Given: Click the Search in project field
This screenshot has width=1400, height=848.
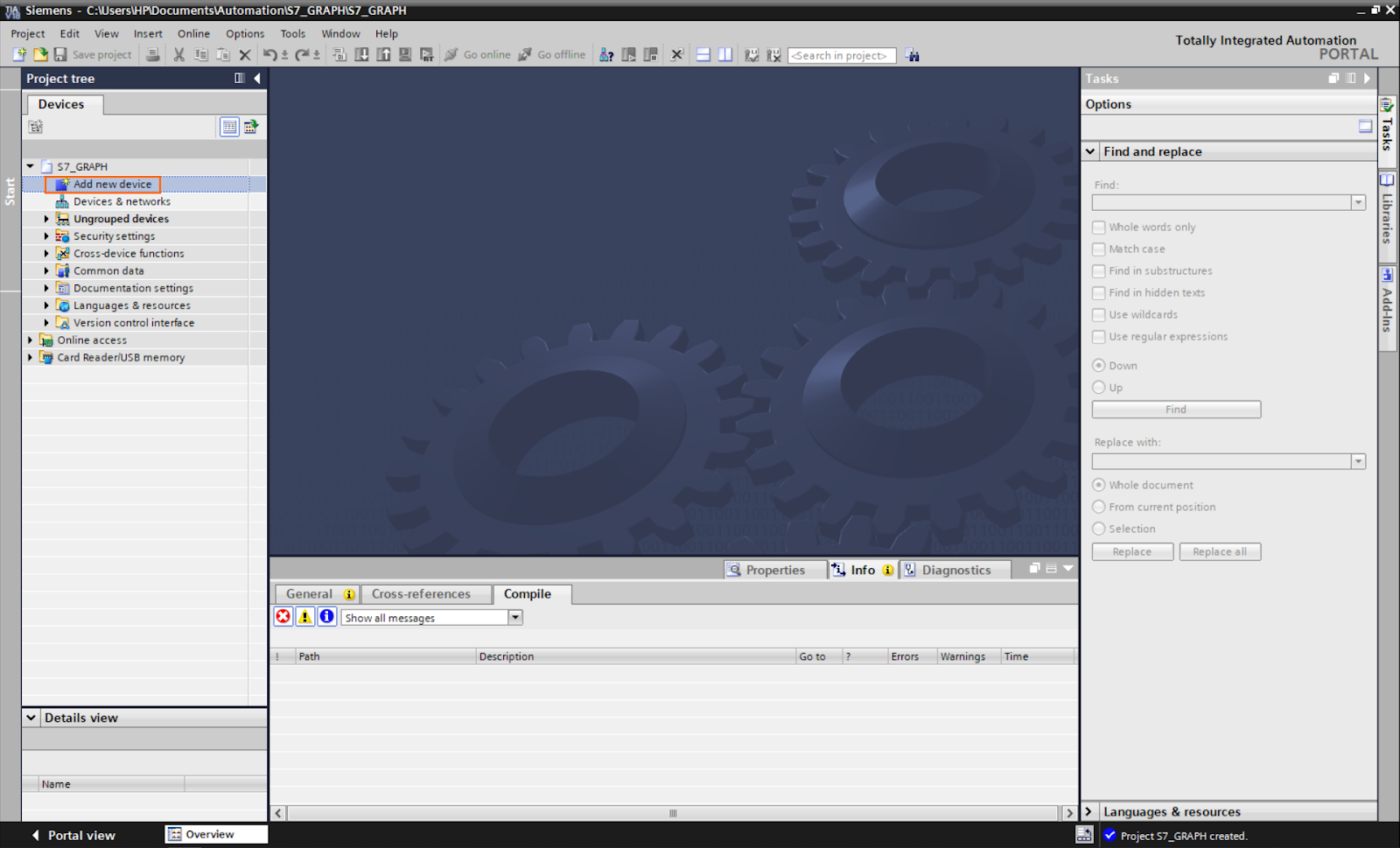Looking at the screenshot, I should pos(842,55).
